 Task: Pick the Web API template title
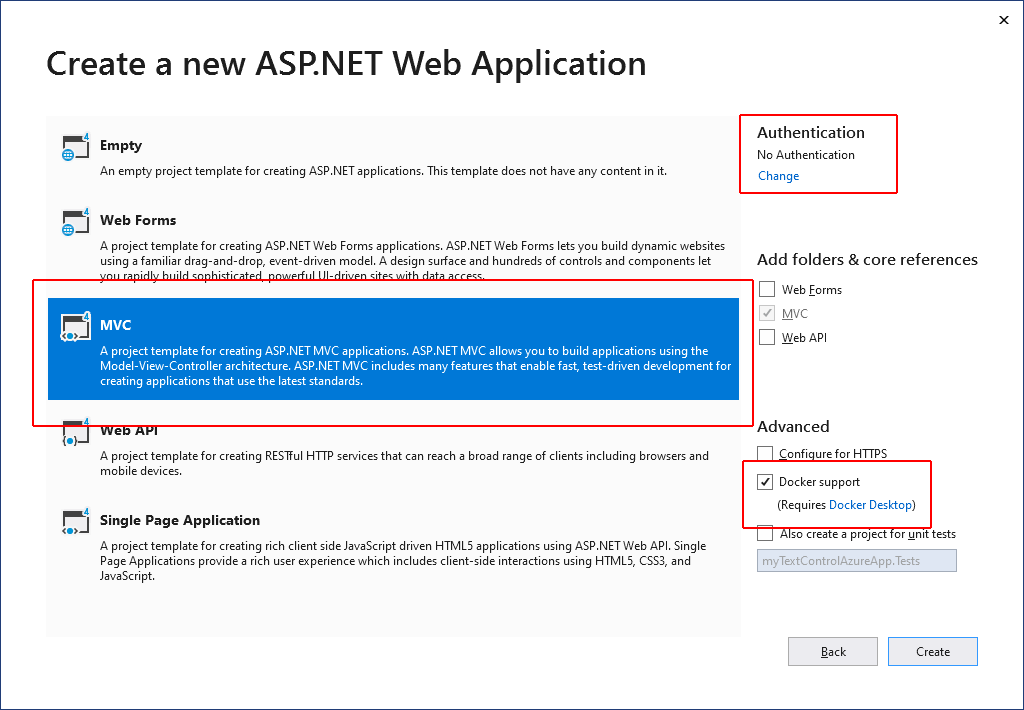tap(129, 430)
